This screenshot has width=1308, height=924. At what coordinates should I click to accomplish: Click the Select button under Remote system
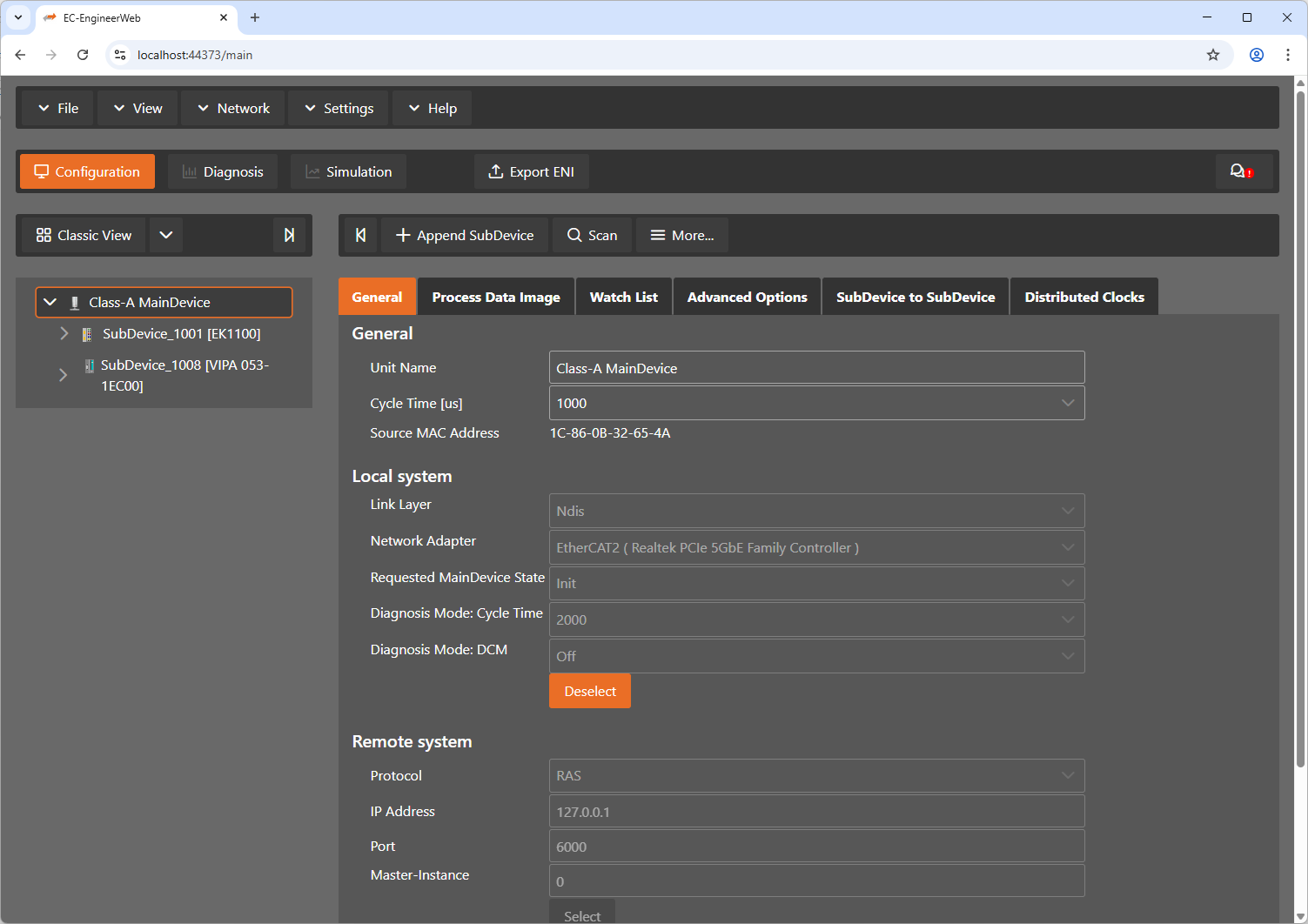point(582,912)
